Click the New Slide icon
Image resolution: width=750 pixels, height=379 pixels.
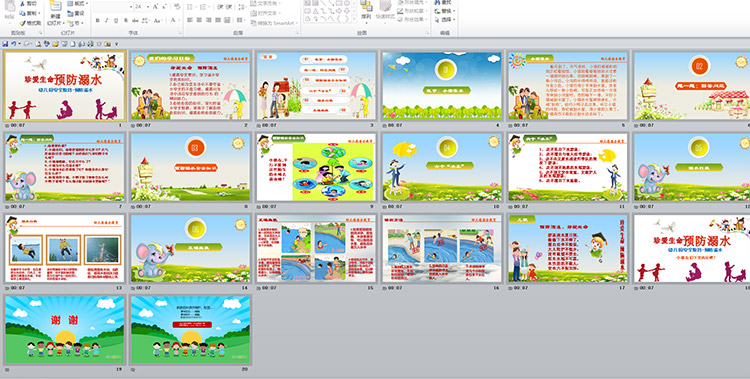tap(56, 7)
